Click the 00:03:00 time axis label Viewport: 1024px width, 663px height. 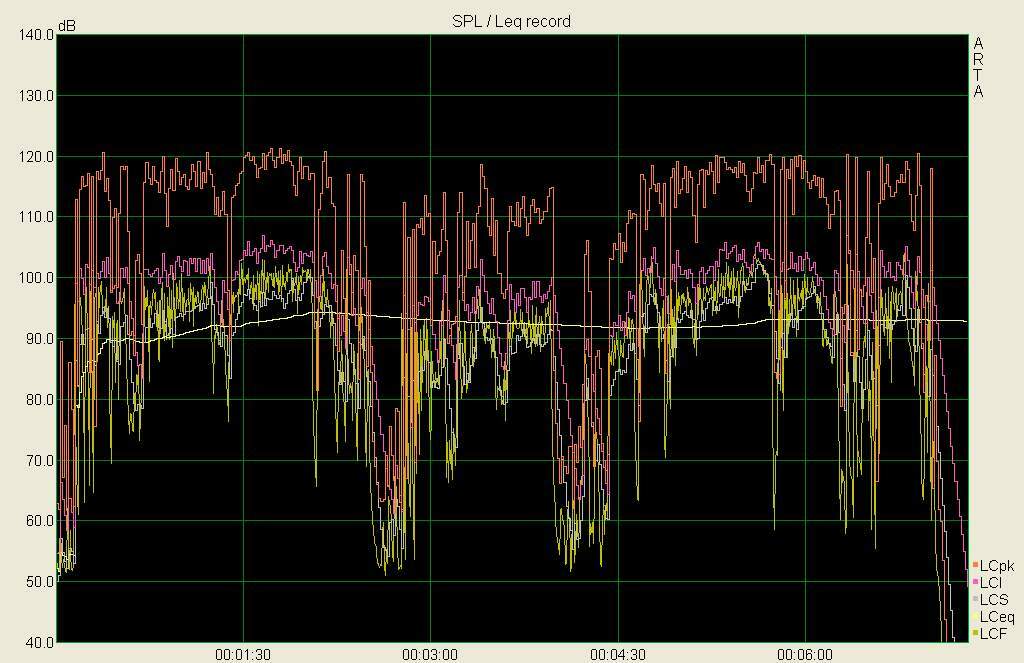(430, 655)
